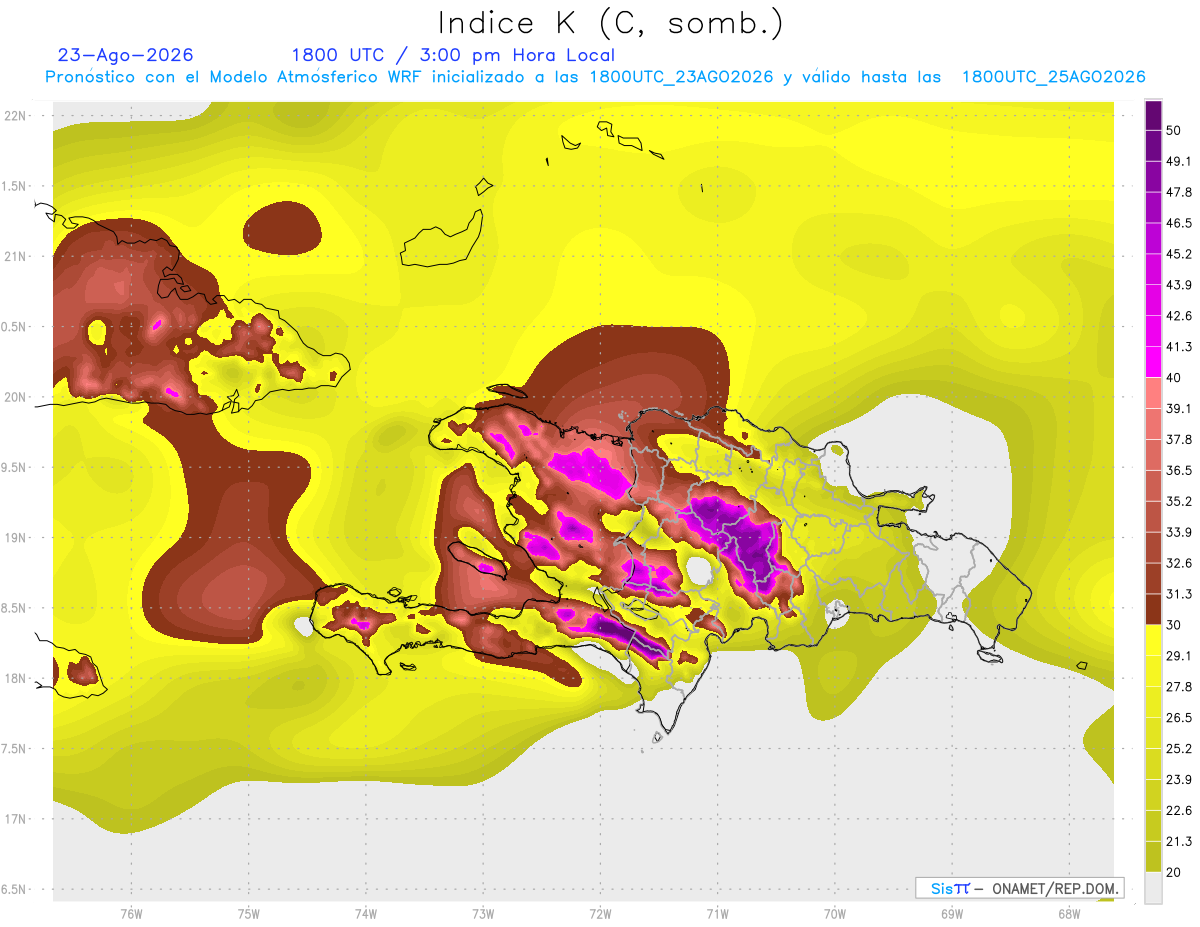Click the colorbar label "21.3"
Viewport: 1200px width, 927px height.
[1178, 841]
